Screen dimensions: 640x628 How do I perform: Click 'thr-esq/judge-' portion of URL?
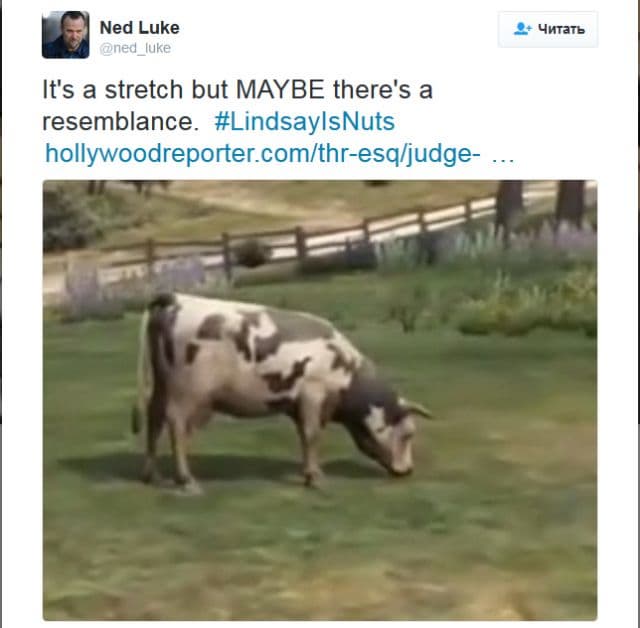click(x=399, y=154)
